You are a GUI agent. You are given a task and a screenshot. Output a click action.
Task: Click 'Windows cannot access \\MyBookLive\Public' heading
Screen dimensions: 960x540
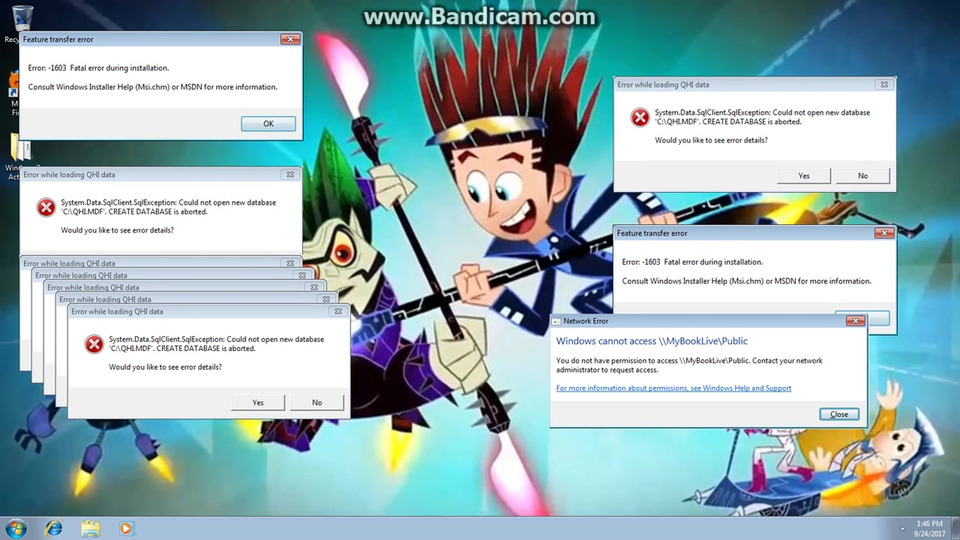651,341
